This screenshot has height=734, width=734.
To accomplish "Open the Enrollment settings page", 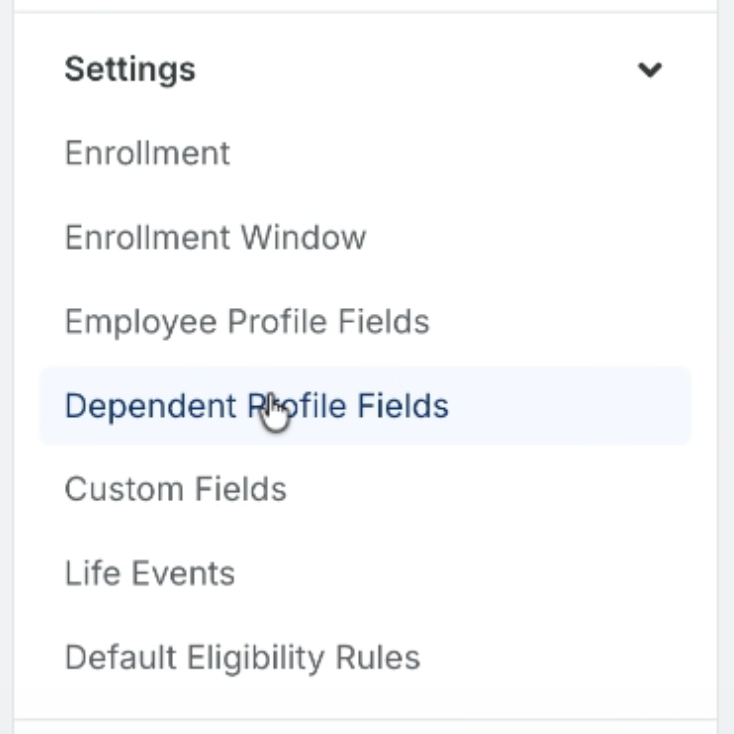I will click(x=147, y=153).
